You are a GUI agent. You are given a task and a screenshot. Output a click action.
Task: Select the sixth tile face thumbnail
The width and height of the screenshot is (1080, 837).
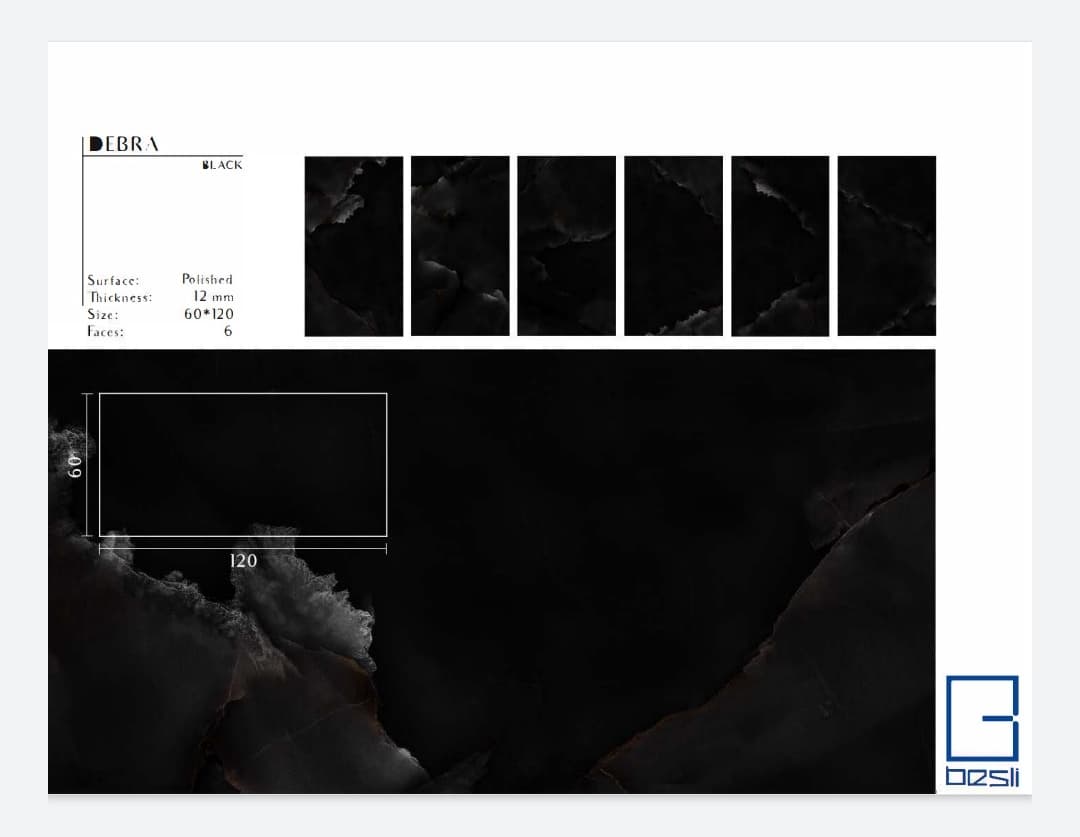coord(886,246)
